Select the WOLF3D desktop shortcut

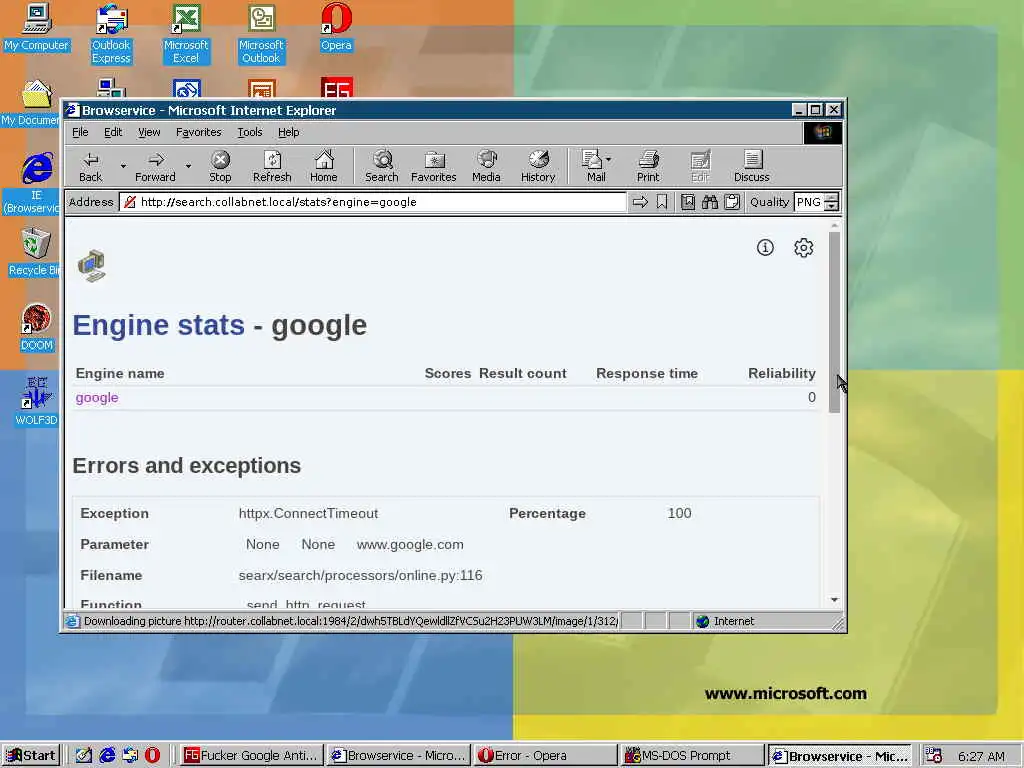[x=37, y=402]
